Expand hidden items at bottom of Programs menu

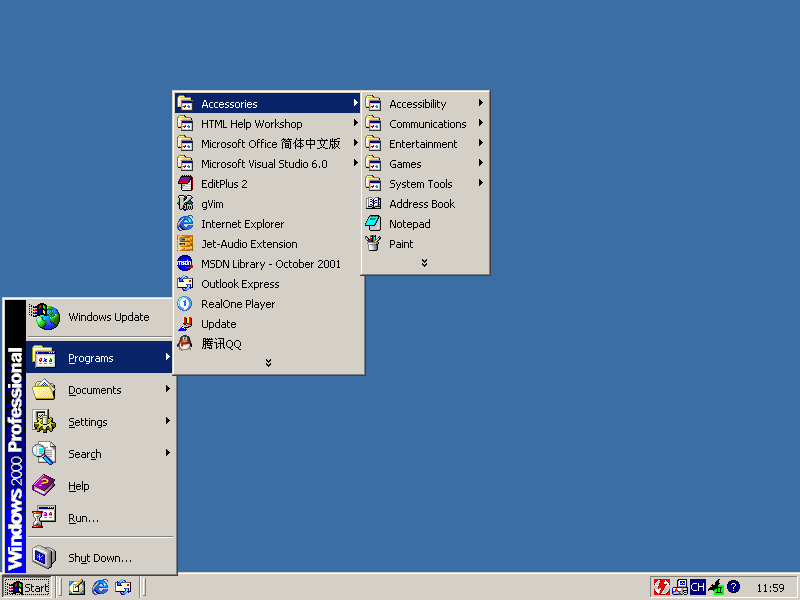pos(268,363)
